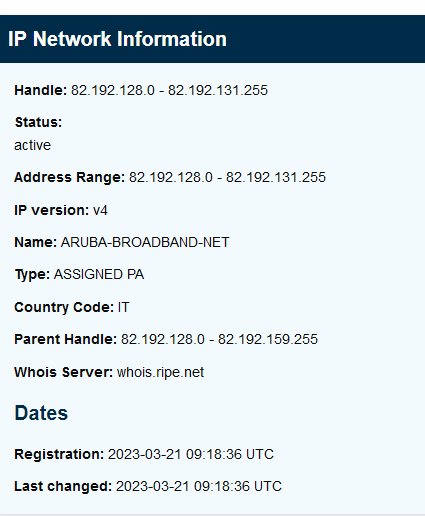Click the Registration timestamp value
The image size is (425, 516).
(191, 454)
